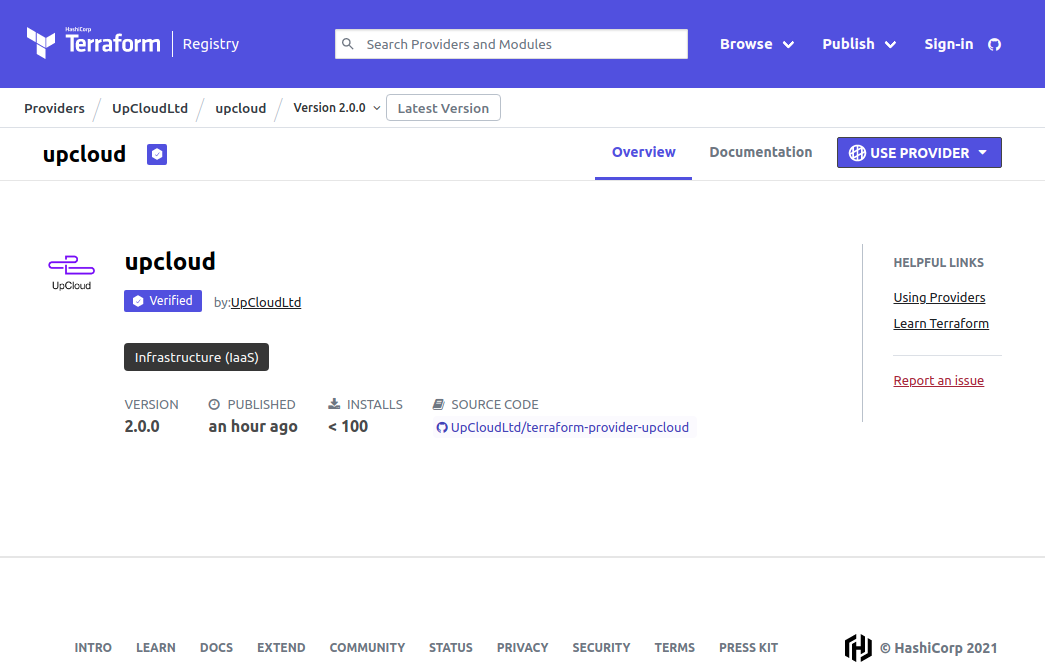Click the Terraform logo in header
The height and width of the screenshot is (671, 1045).
pos(93,43)
